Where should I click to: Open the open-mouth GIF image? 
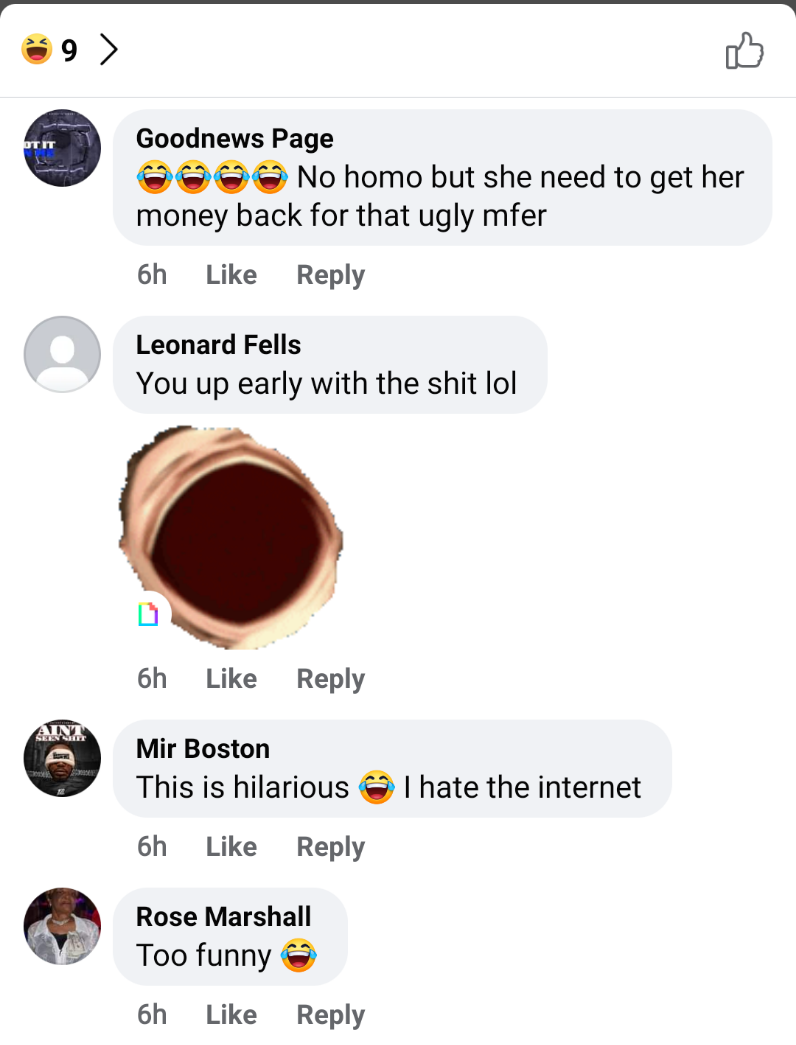coord(230,537)
